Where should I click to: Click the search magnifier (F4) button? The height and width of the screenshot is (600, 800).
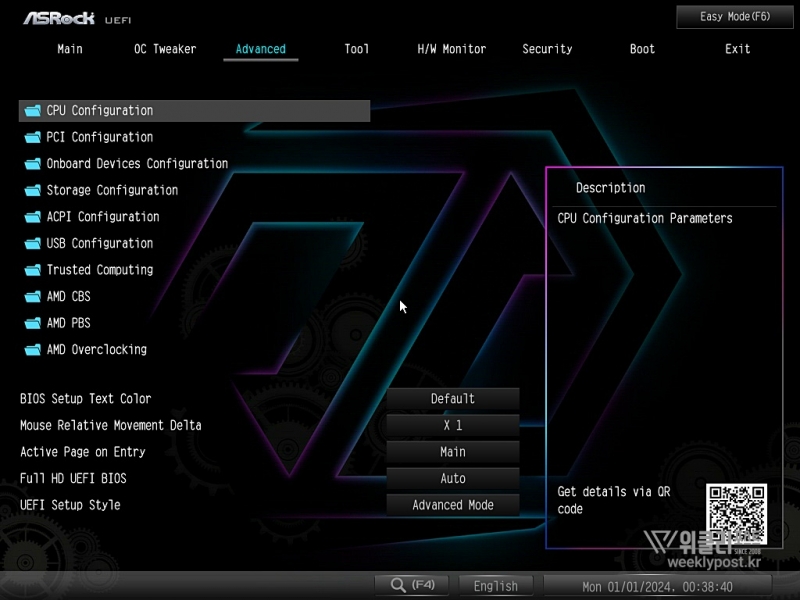pos(412,586)
